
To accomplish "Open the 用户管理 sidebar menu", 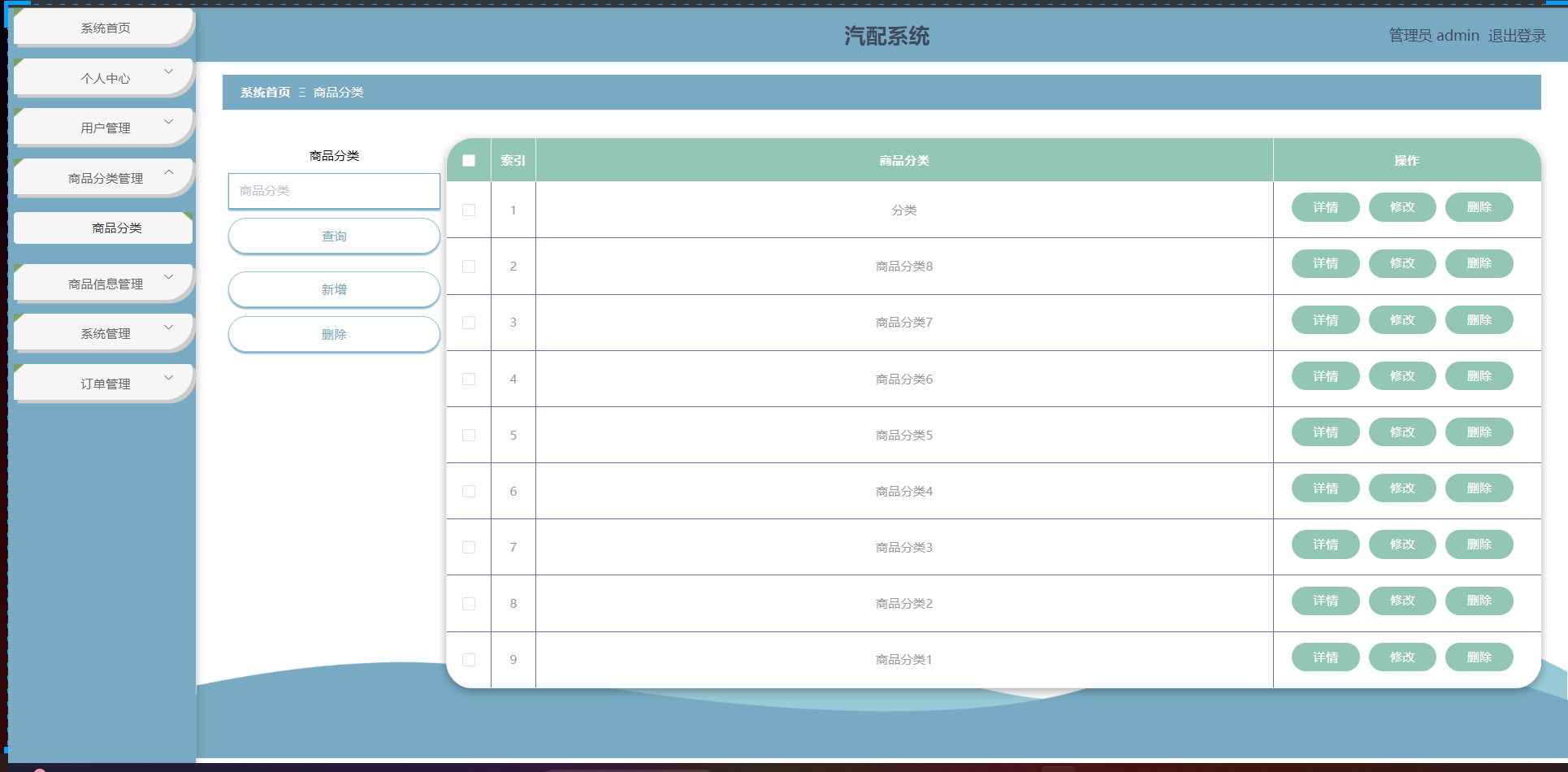I will point(104,128).
